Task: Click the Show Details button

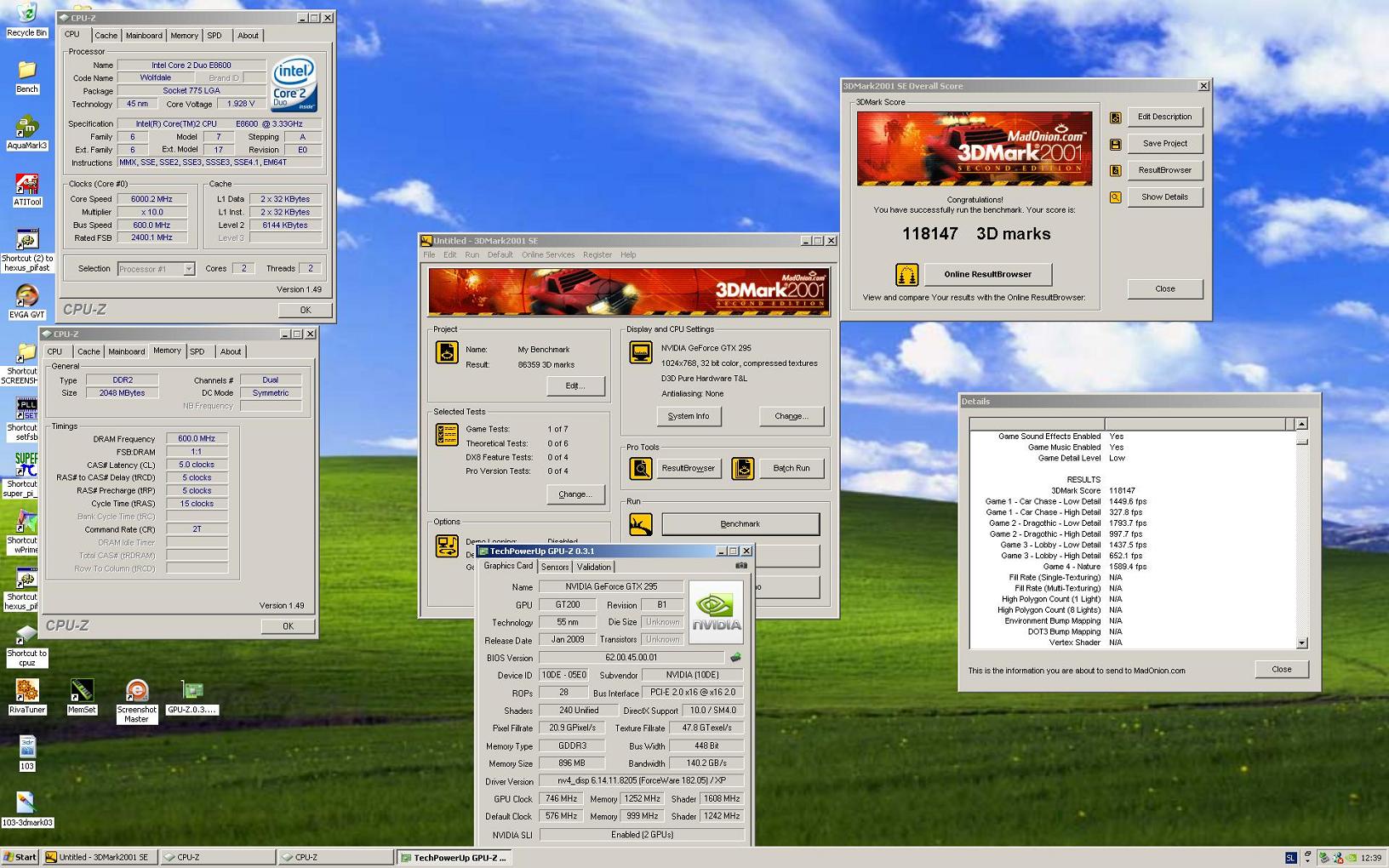Action: [x=1164, y=197]
